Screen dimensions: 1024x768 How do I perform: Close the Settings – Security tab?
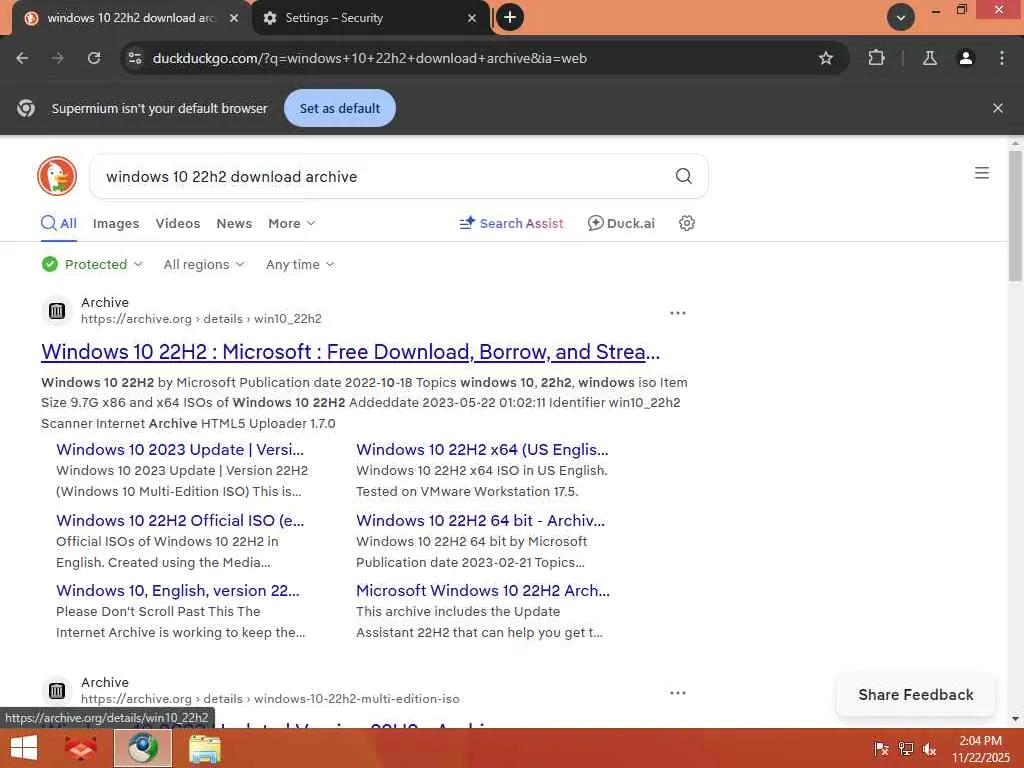point(472,18)
